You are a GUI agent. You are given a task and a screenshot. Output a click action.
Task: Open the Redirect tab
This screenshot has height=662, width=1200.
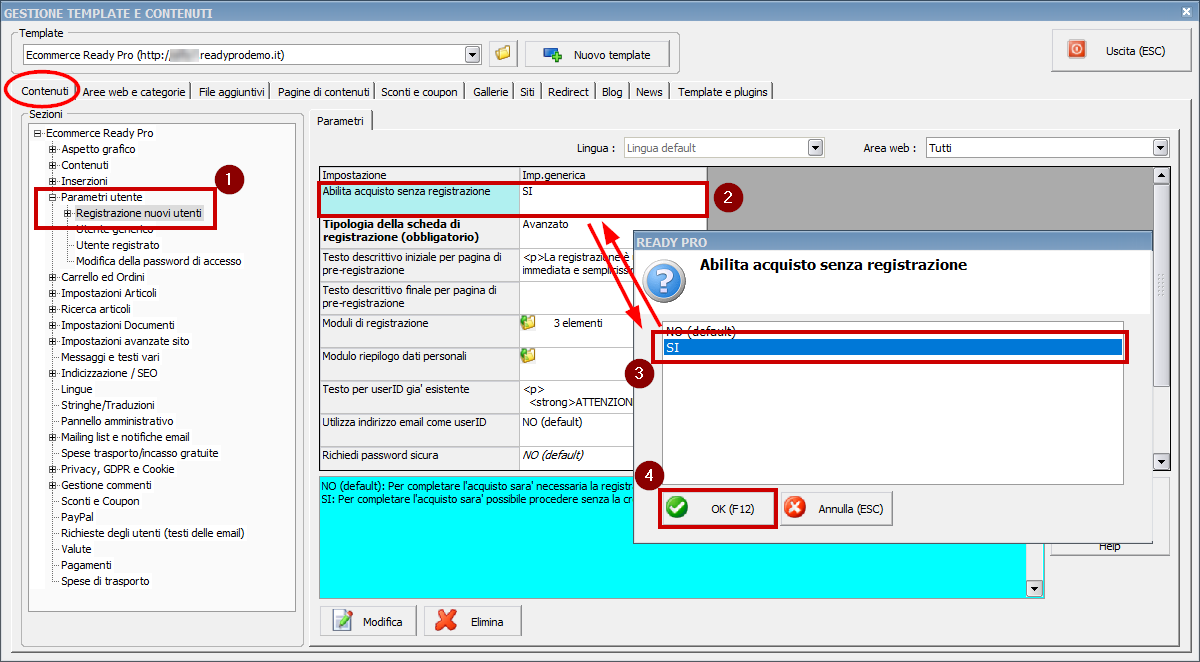pos(568,92)
